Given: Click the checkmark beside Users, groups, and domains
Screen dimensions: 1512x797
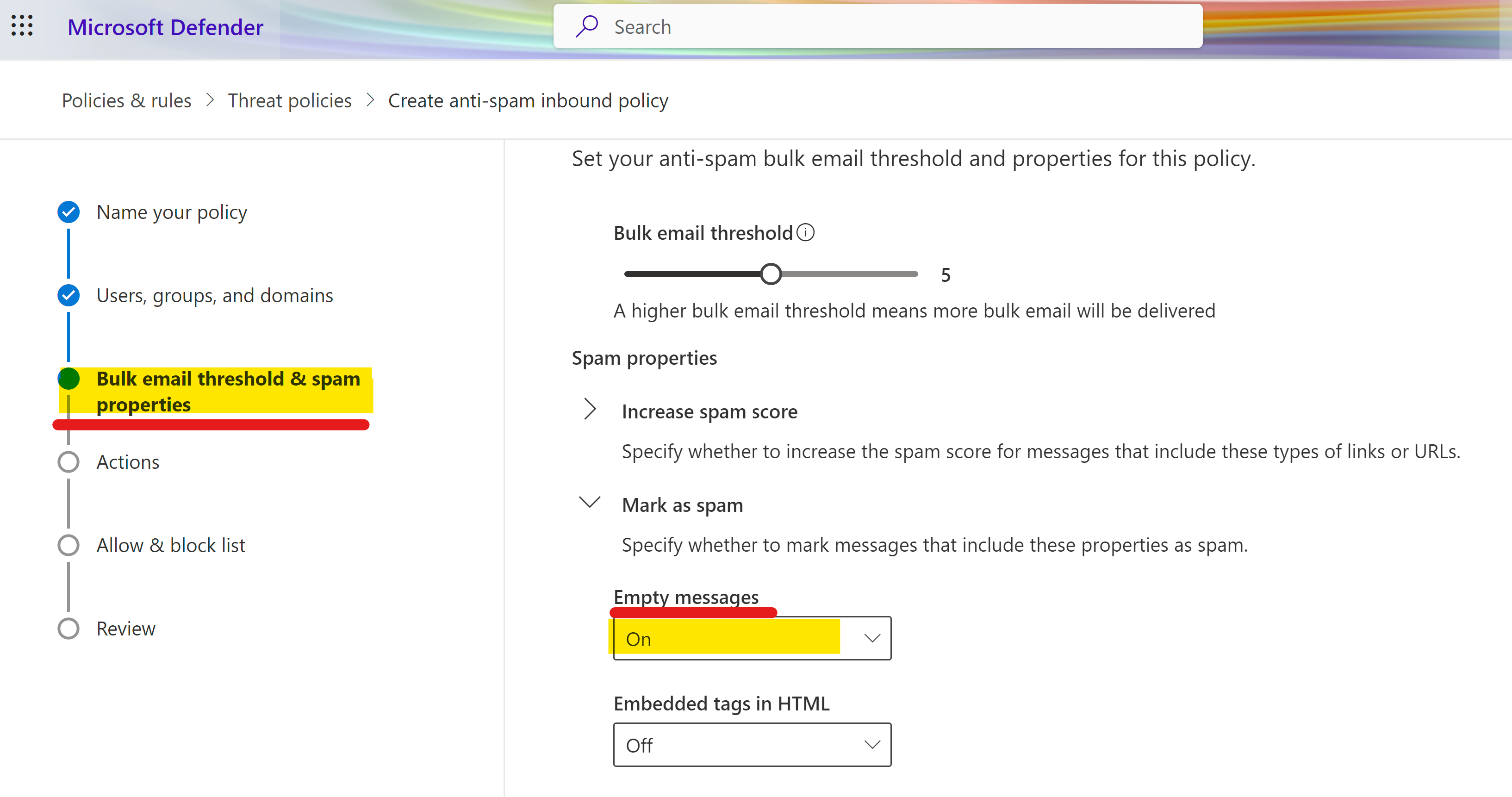Looking at the screenshot, I should 68,295.
